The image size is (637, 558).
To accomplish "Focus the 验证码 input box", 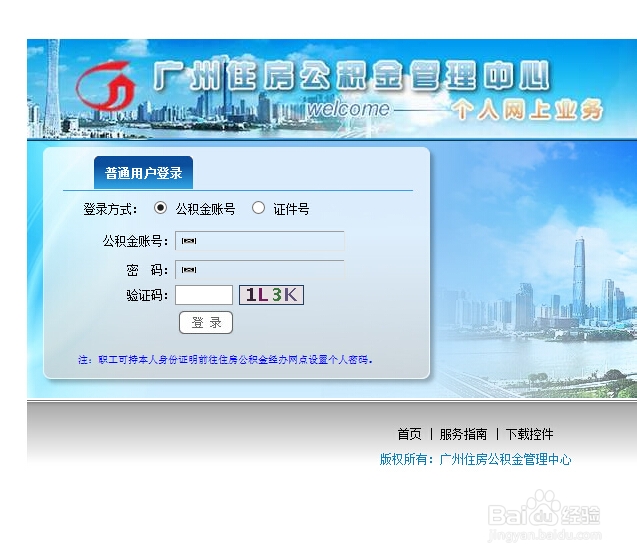I will 204,295.
